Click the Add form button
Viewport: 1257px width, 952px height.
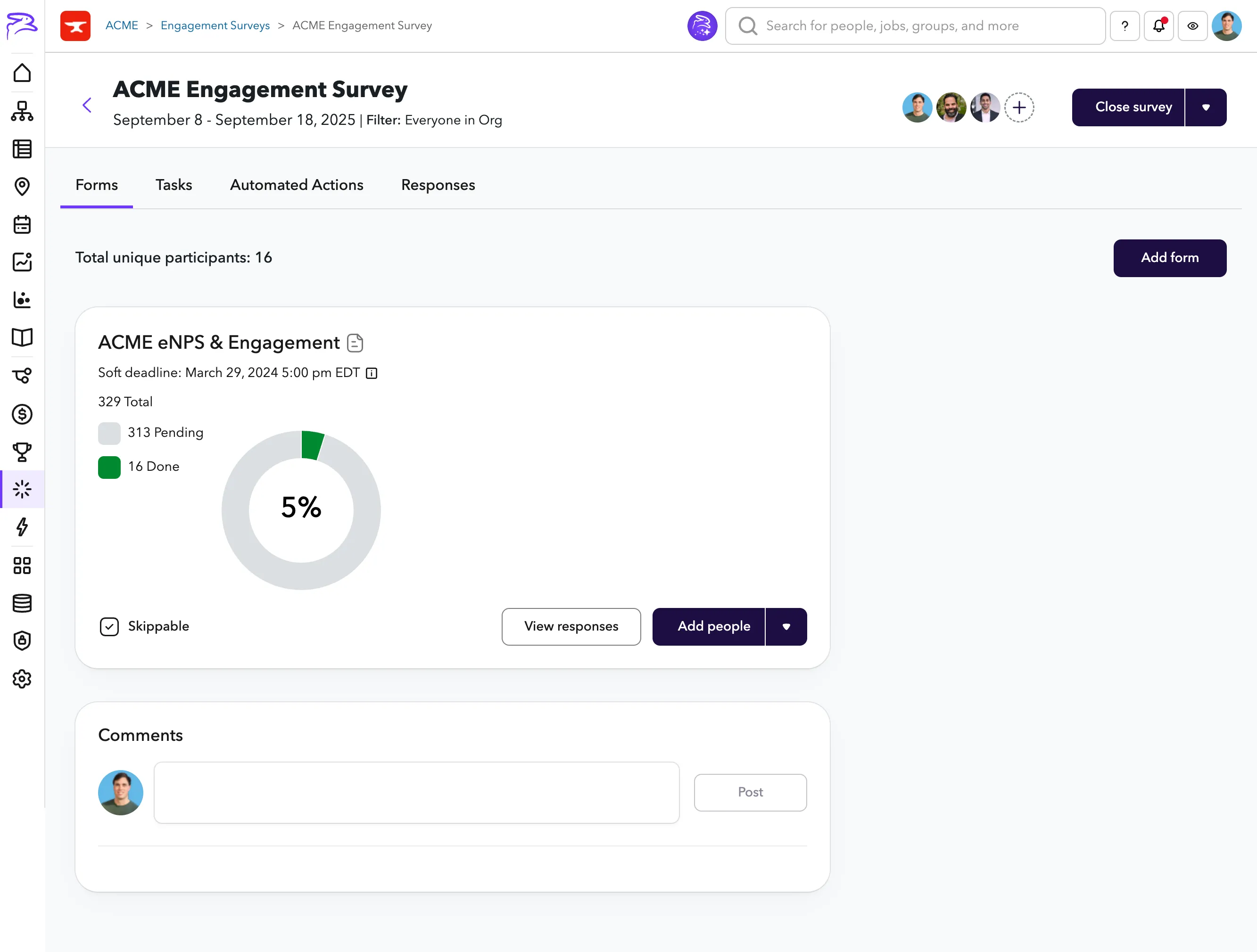tap(1170, 258)
